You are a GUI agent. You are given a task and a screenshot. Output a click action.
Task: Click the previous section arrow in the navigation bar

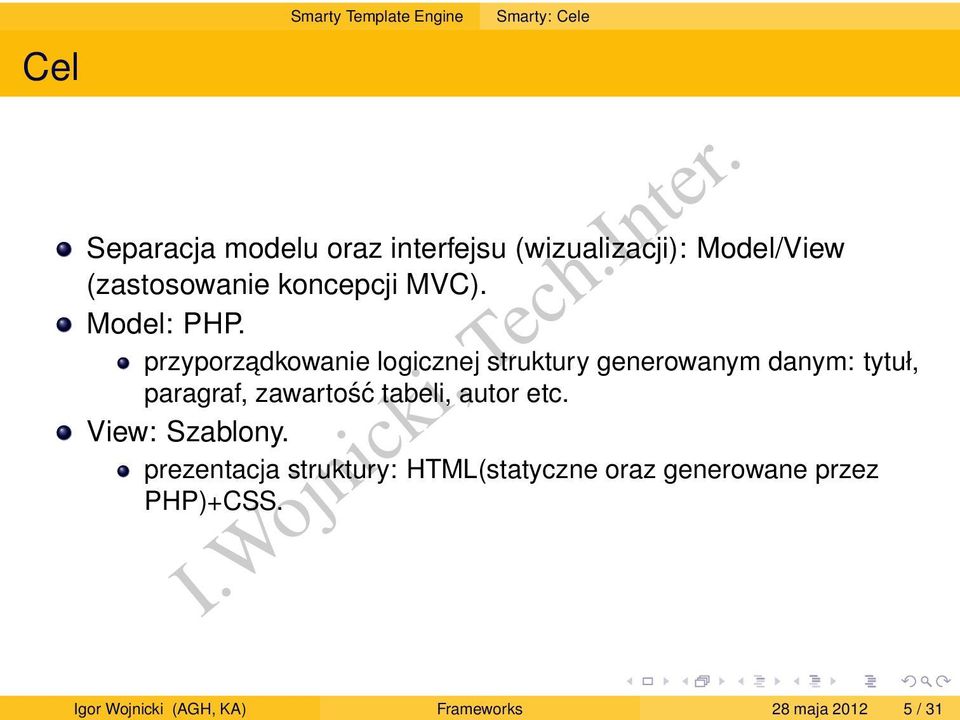tap(797, 681)
